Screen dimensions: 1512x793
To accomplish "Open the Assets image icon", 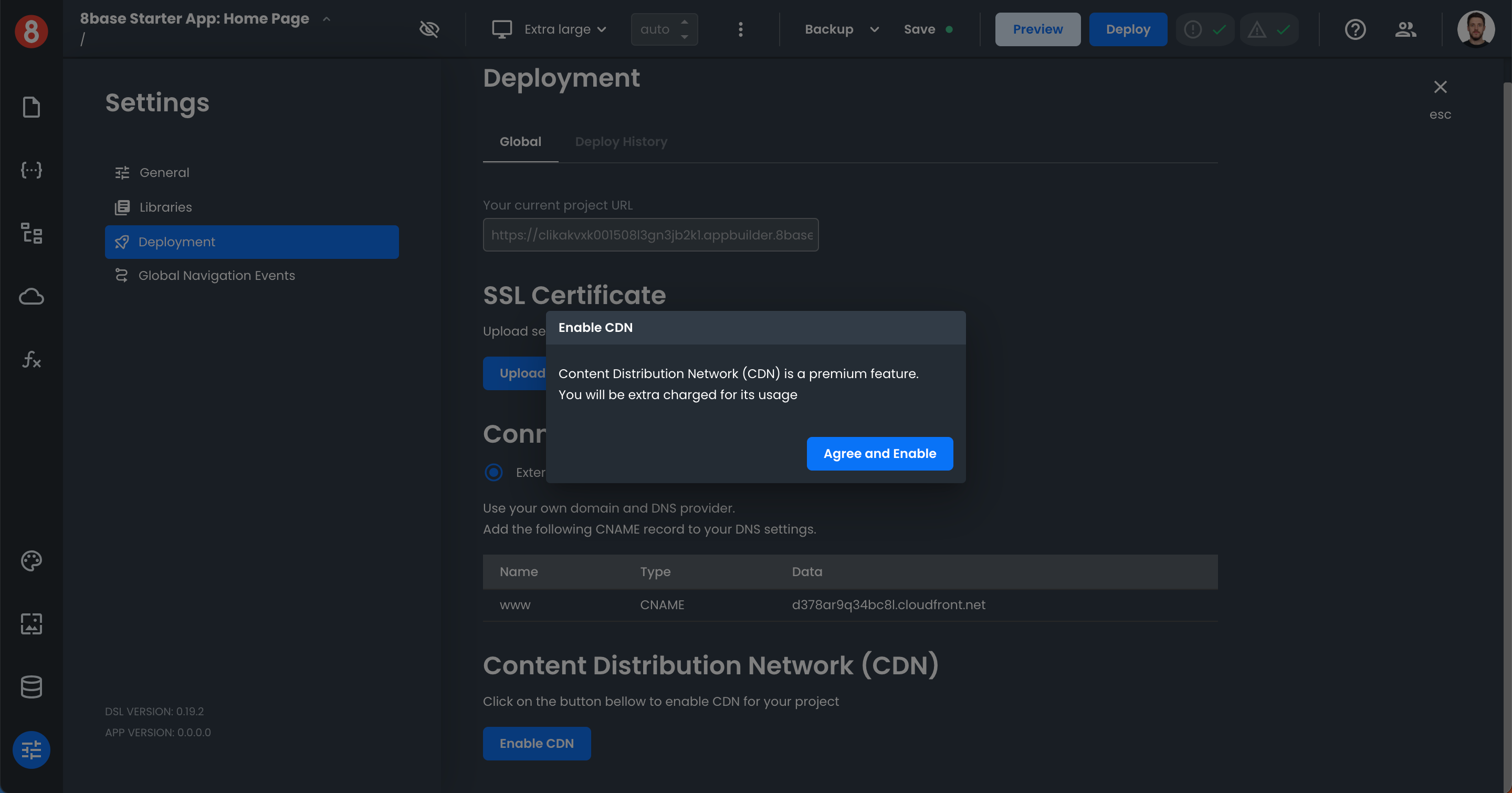I will [31, 623].
